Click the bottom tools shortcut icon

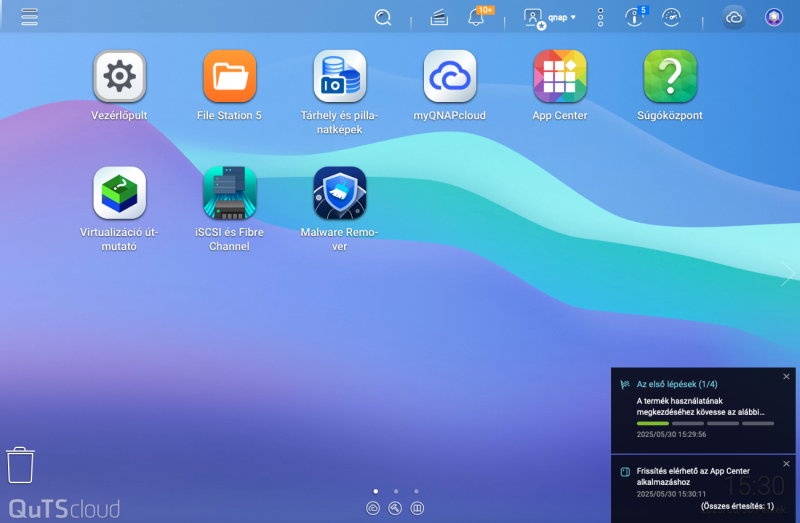pos(395,508)
